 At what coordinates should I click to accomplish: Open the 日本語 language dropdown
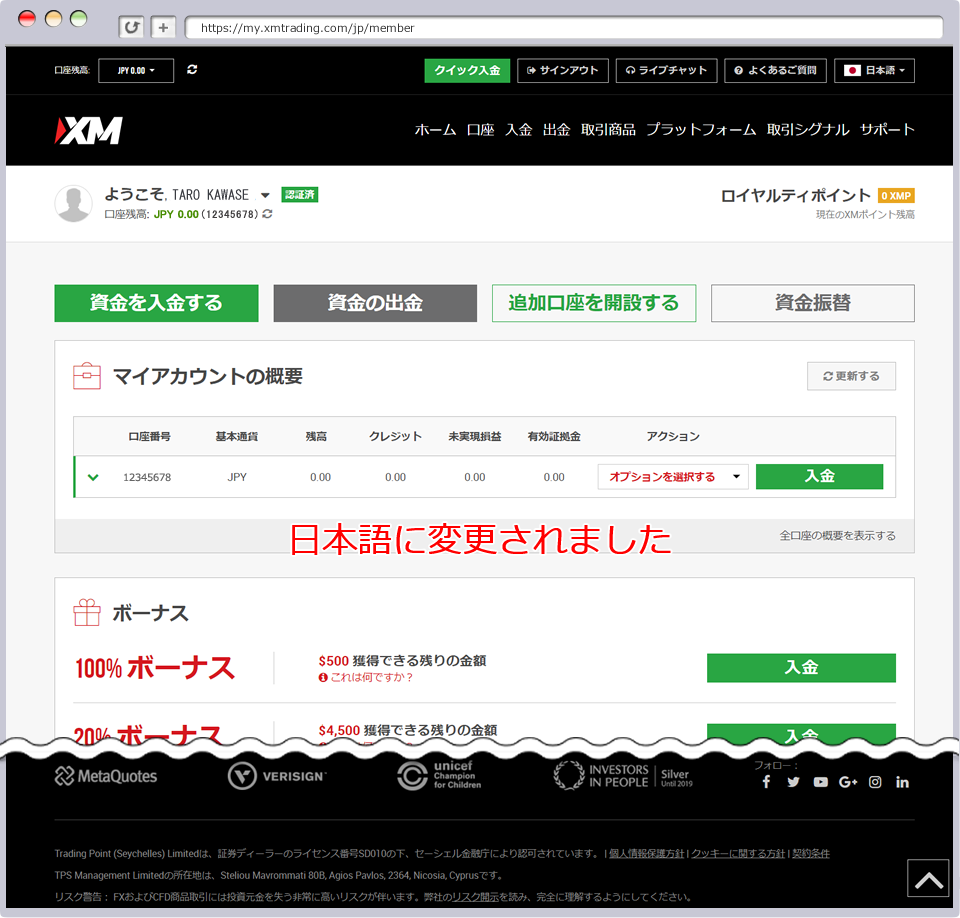click(x=875, y=70)
